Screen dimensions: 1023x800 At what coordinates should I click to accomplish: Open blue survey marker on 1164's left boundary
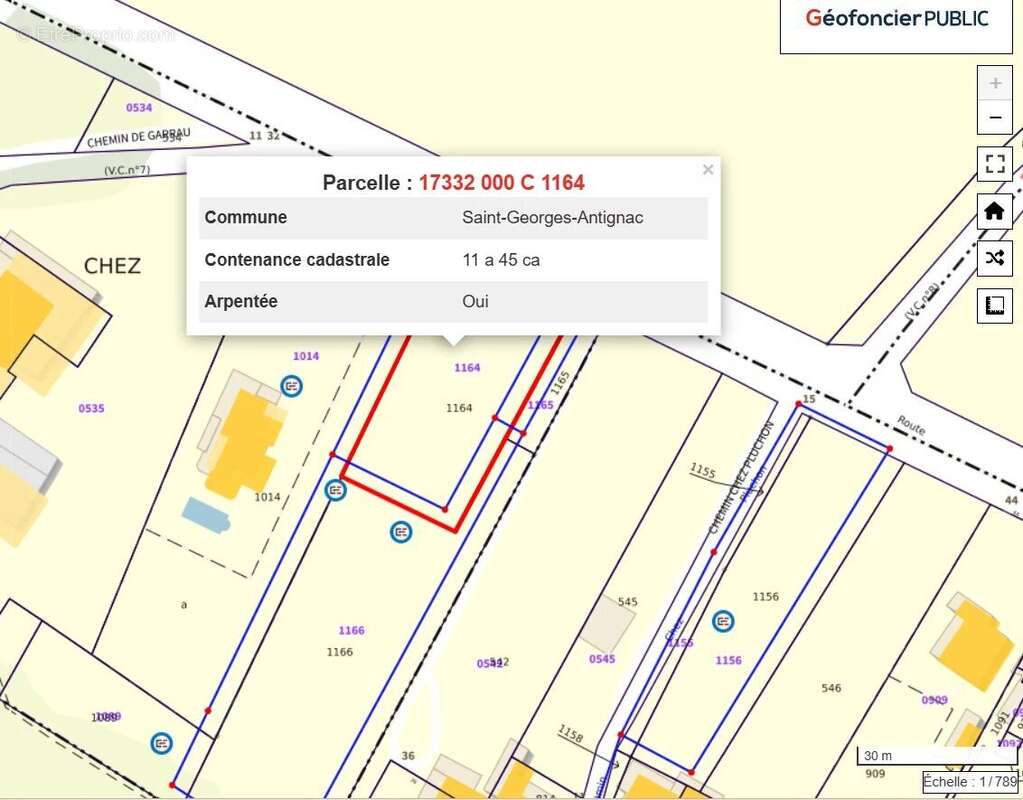click(336, 490)
